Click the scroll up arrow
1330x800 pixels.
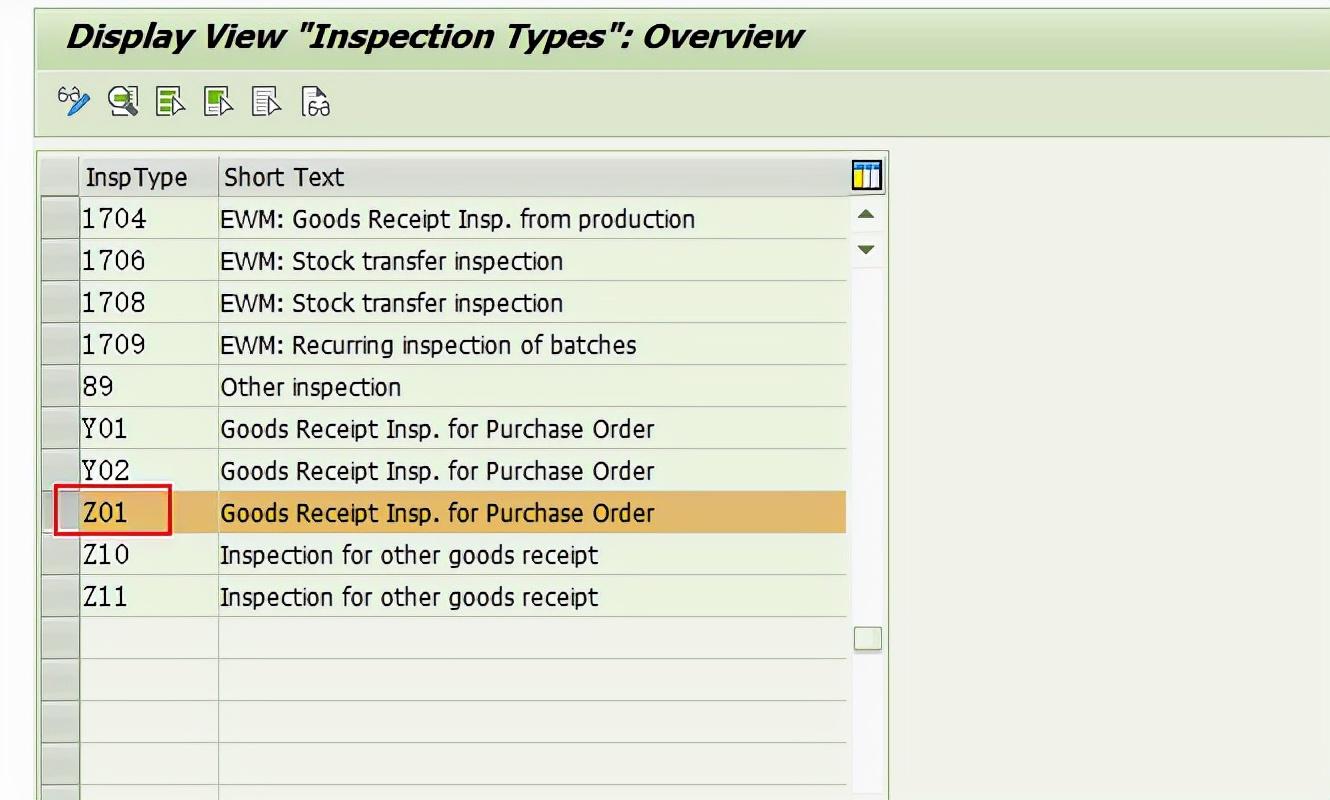click(x=866, y=214)
